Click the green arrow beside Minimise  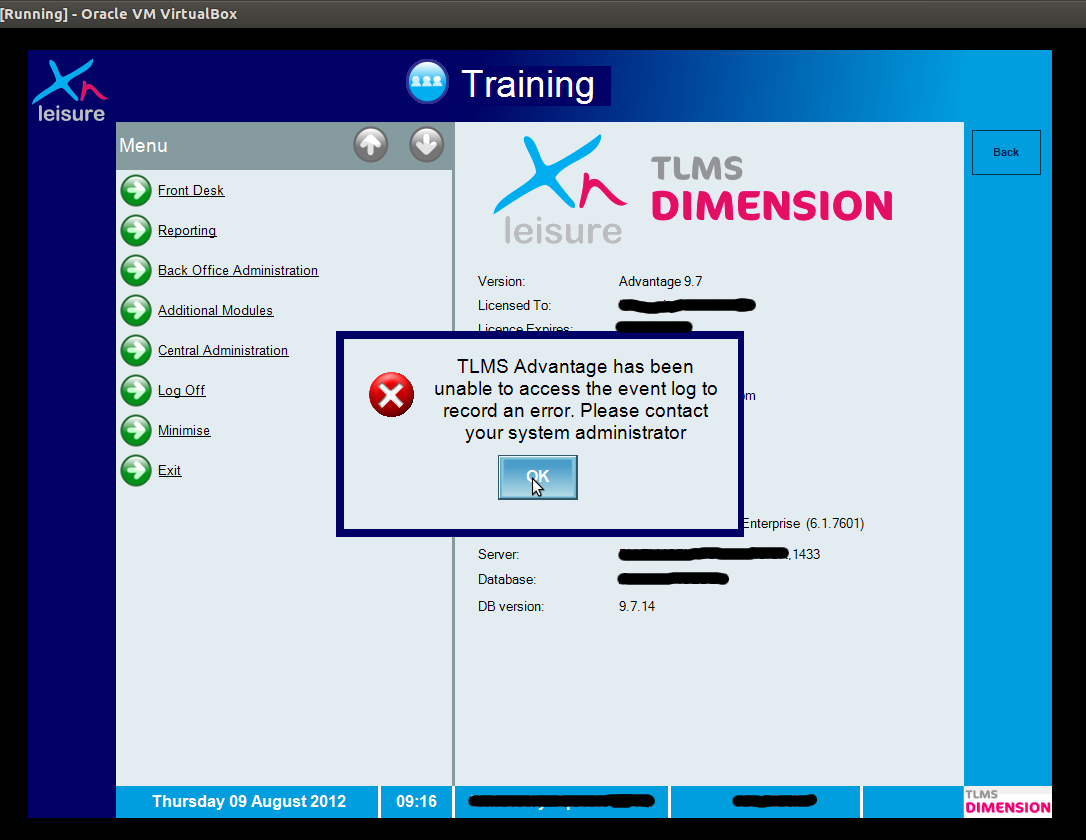[136, 430]
